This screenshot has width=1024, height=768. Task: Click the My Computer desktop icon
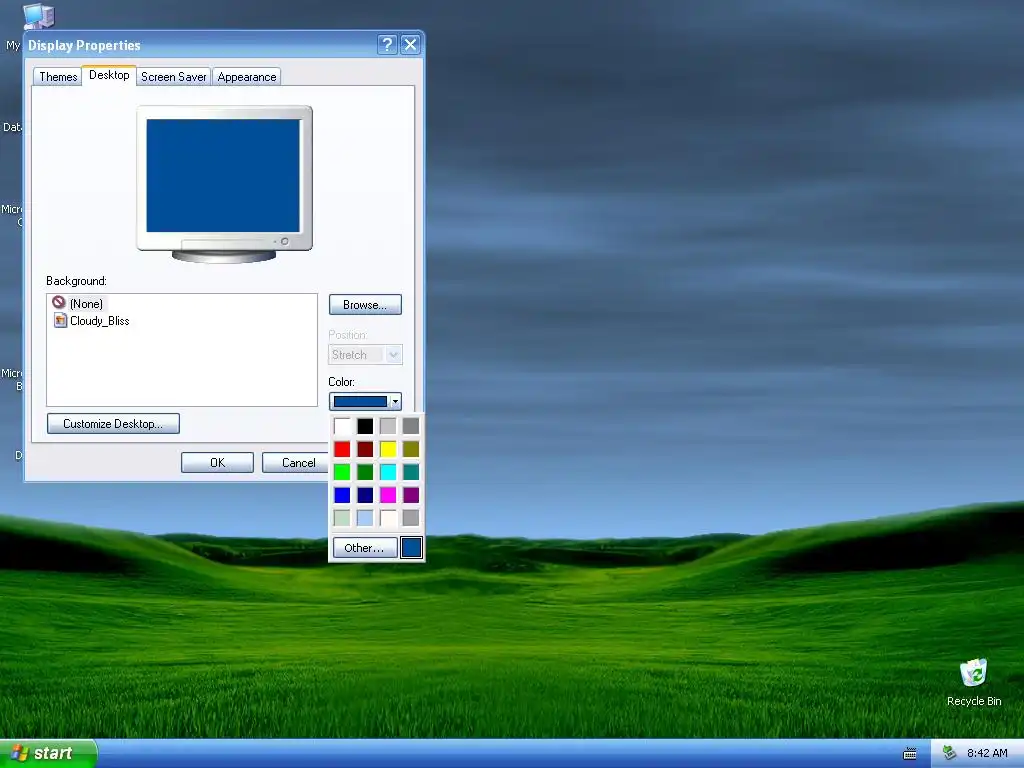(x=38, y=16)
